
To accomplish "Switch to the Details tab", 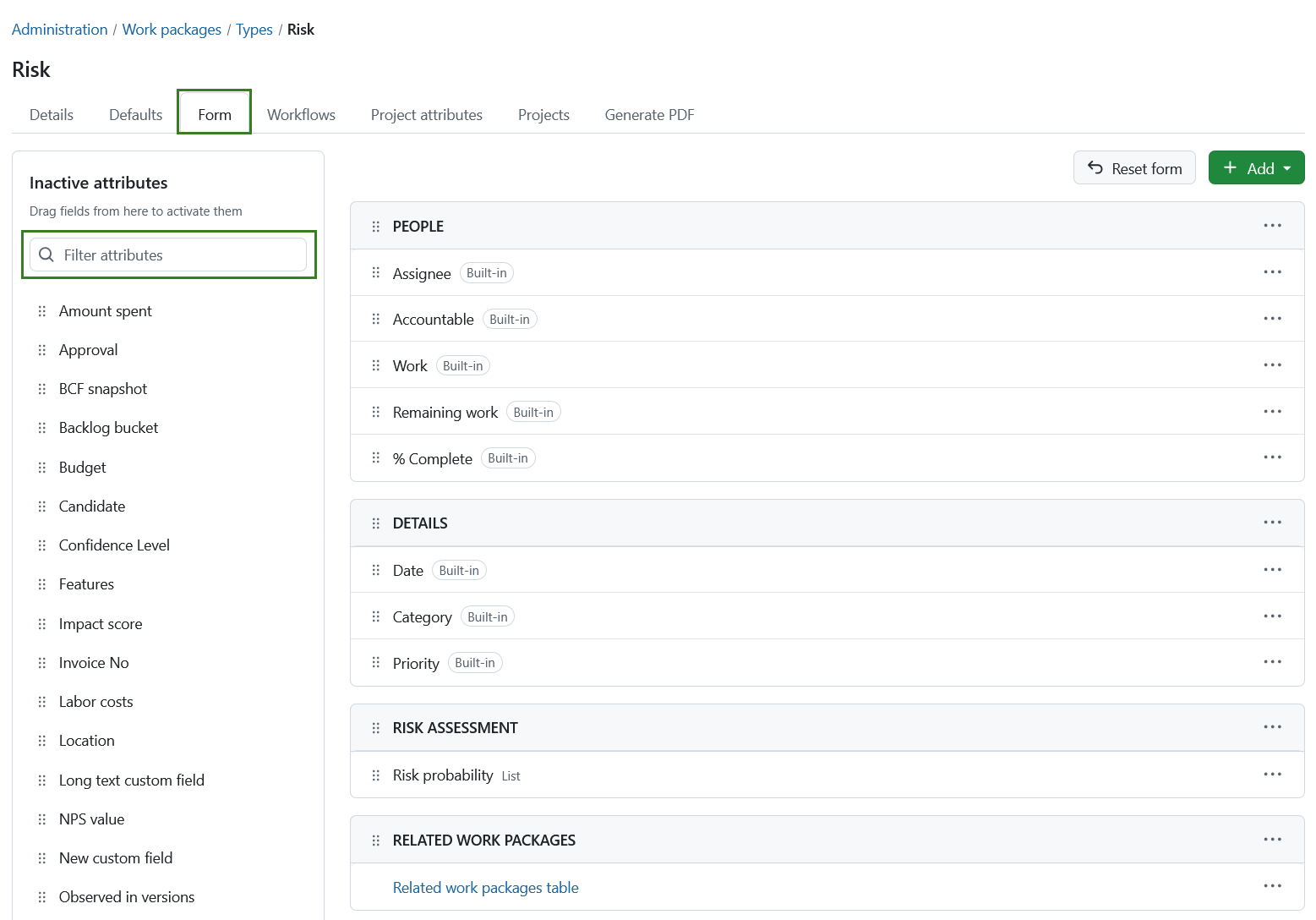I will pyautogui.click(x=52, y=115).
